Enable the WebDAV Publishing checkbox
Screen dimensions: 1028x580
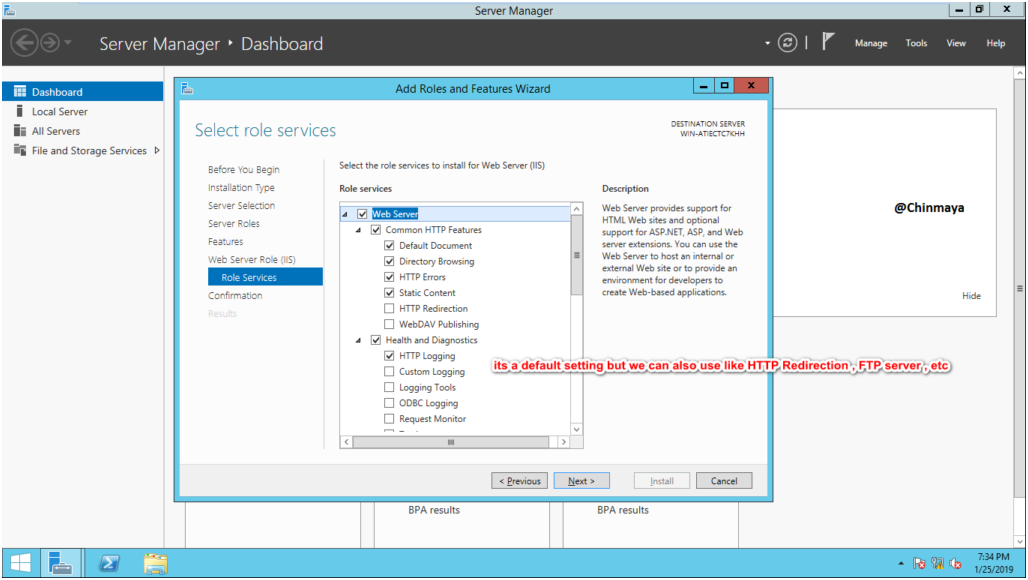tap(389, 324)
